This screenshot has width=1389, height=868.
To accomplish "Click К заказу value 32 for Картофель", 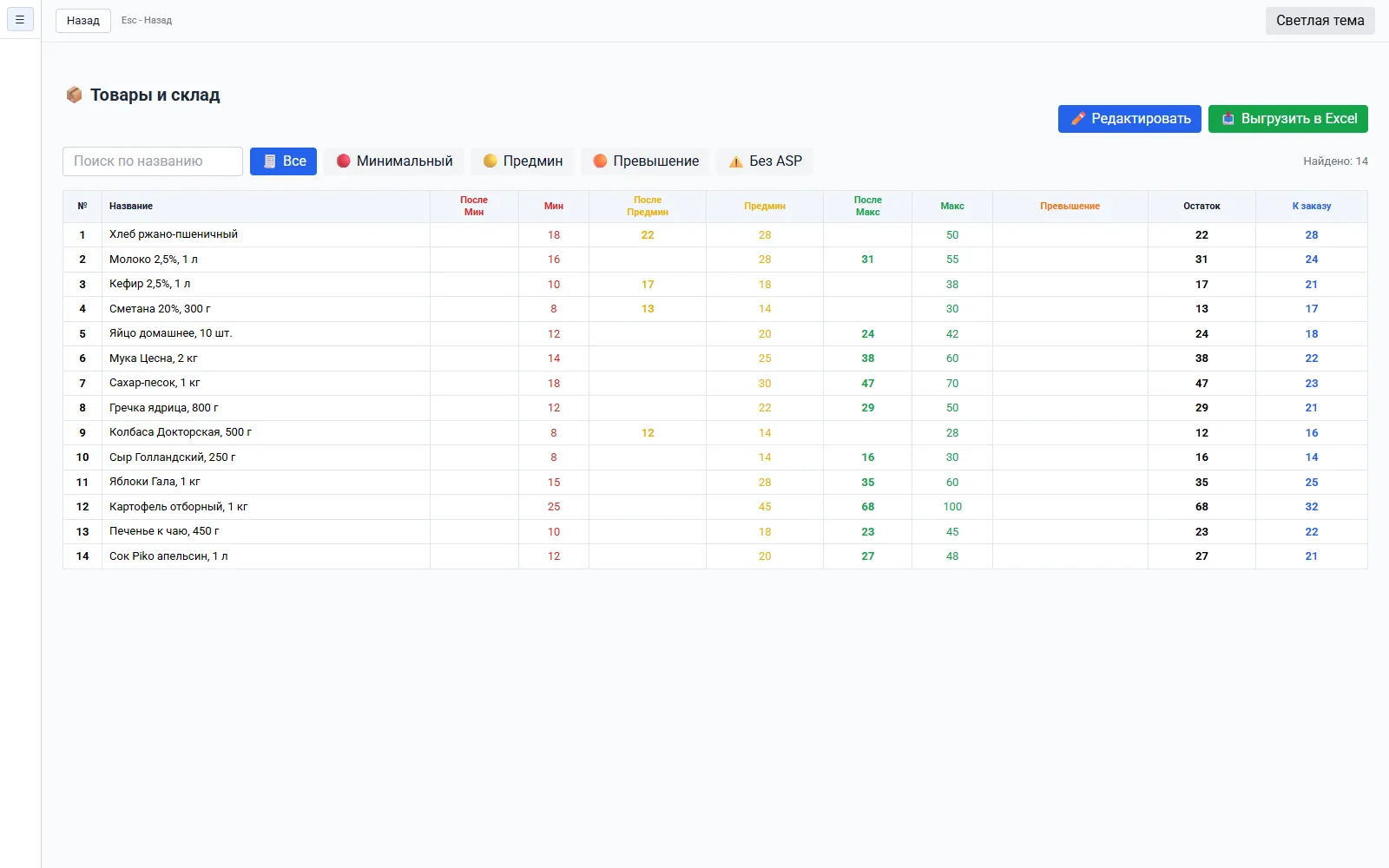I will coord(1312,507).
